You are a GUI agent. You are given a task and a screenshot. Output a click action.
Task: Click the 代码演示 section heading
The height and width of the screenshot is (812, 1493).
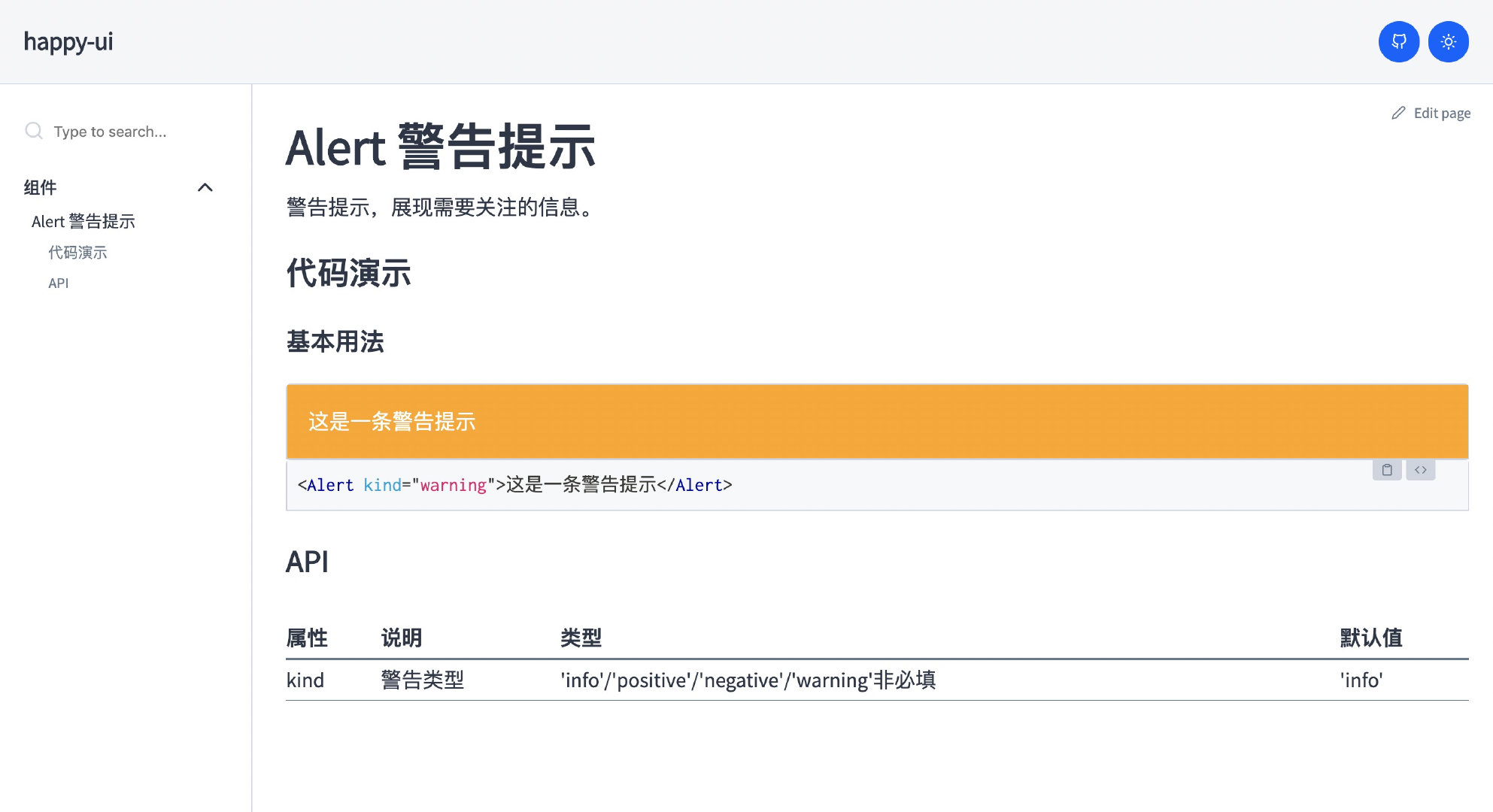pyautogui.click(x=349, y=273)
